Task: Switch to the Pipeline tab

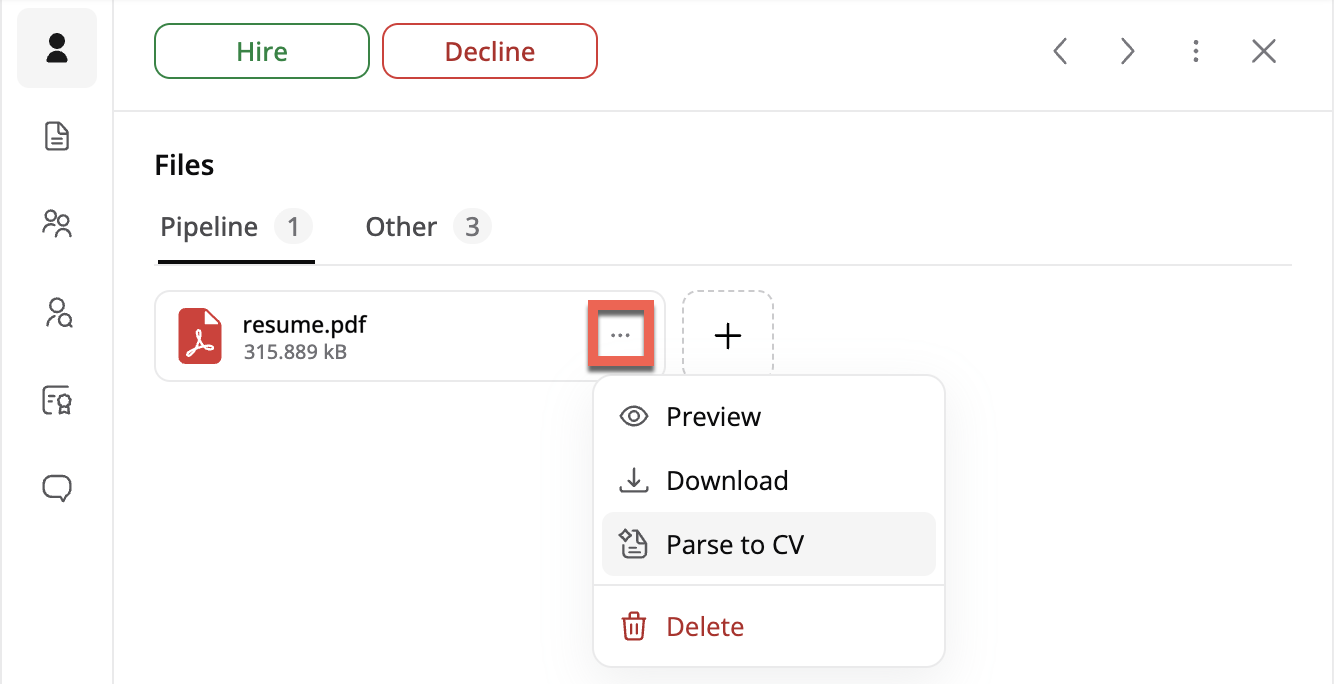Action: [x=236, y=227]
